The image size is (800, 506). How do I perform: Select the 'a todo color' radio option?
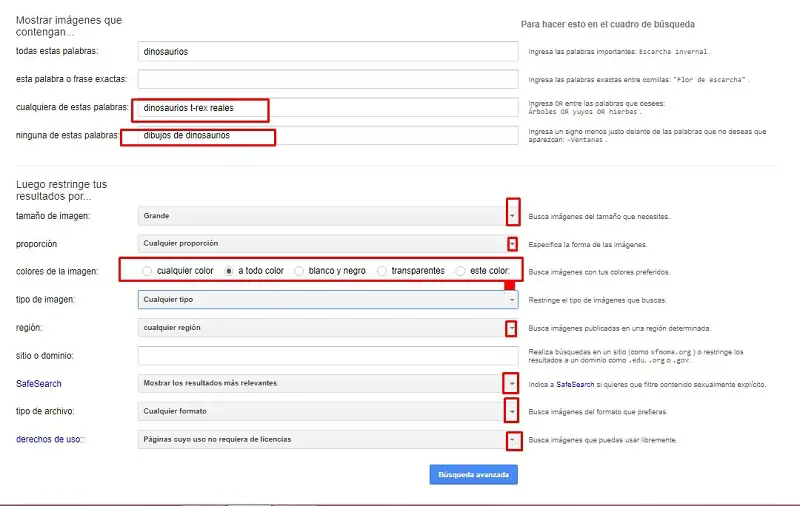(x=230, y=271)
